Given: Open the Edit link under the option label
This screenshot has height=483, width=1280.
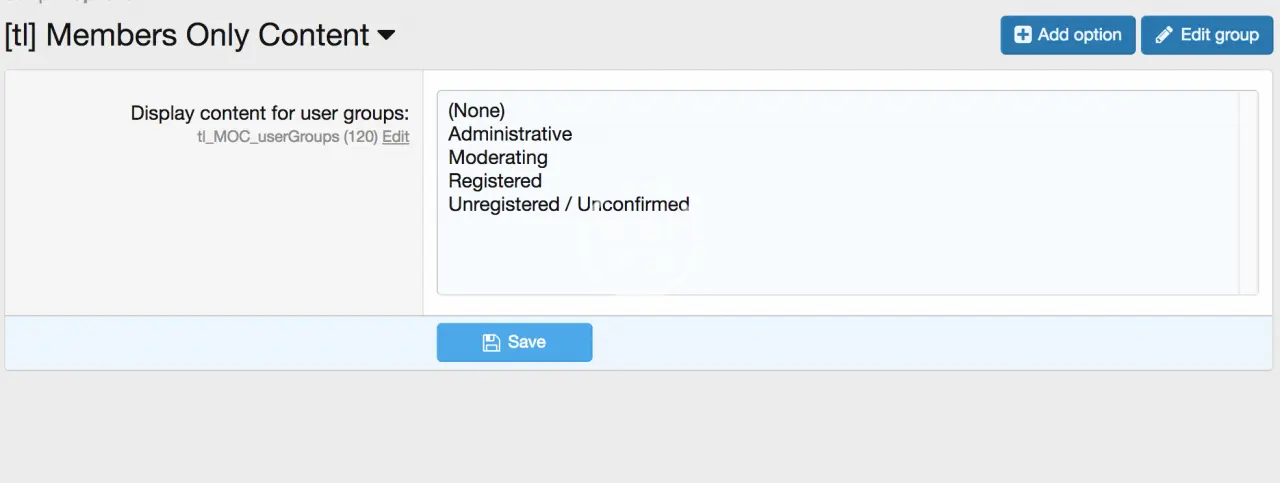Looking at the screenshot, I should tap(395, 137).
